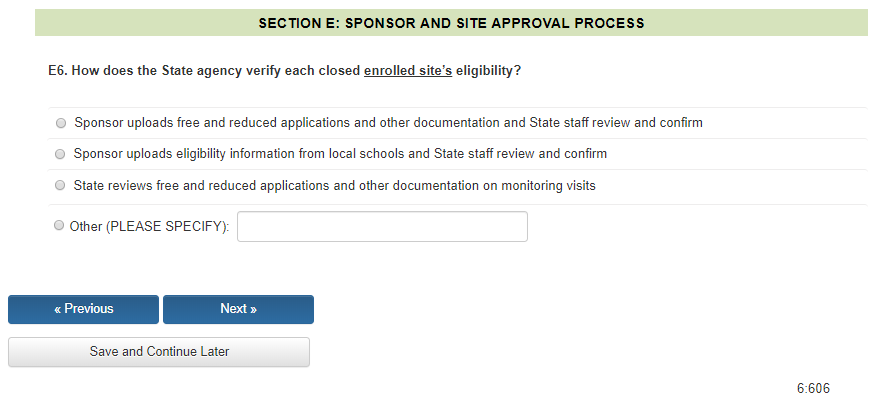Pick the State reviews on monitoring visits radio
876x401 pixels.
click(x=62, y=185)
